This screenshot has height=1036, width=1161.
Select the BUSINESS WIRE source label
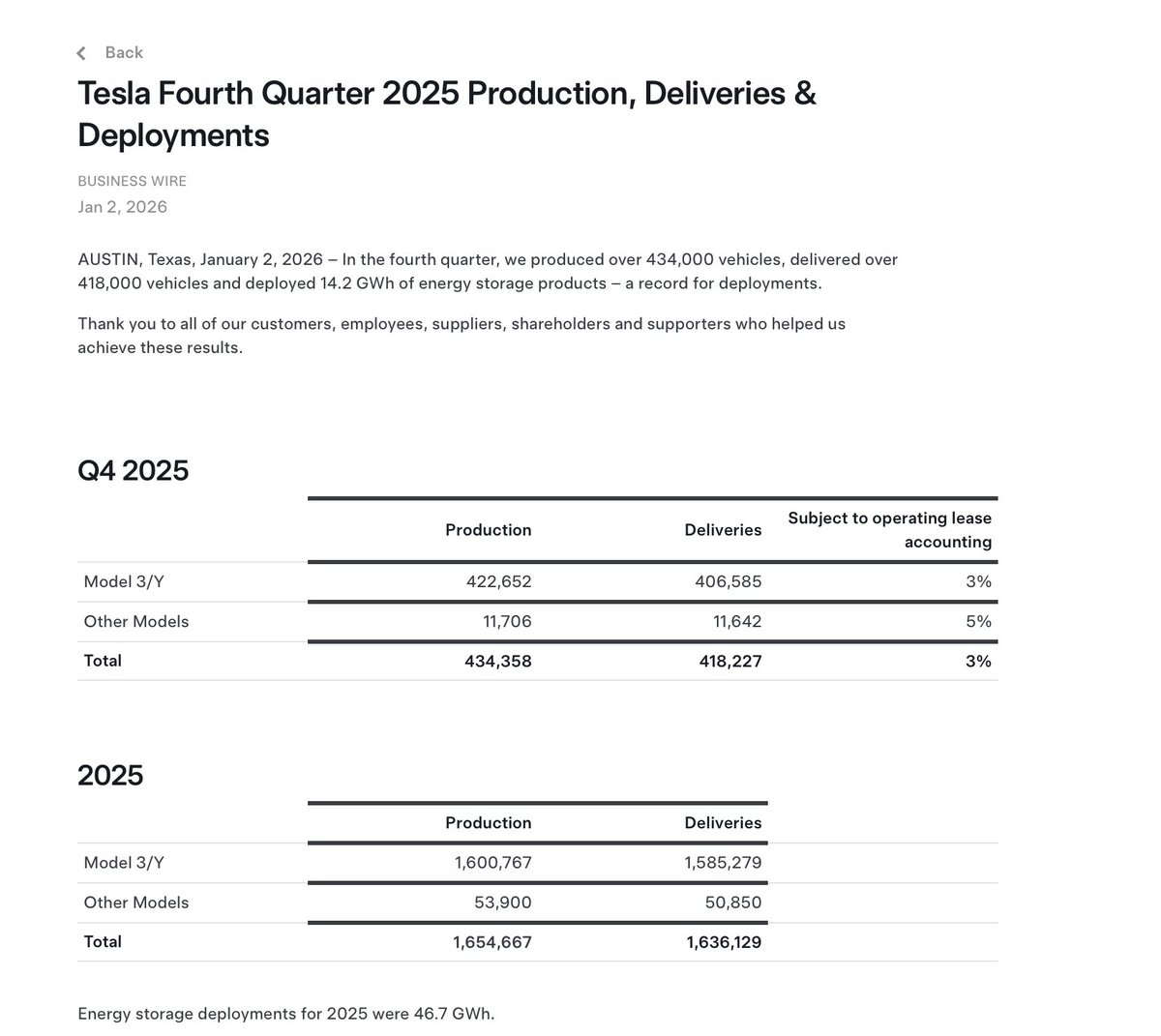click(x=132, y=181)
